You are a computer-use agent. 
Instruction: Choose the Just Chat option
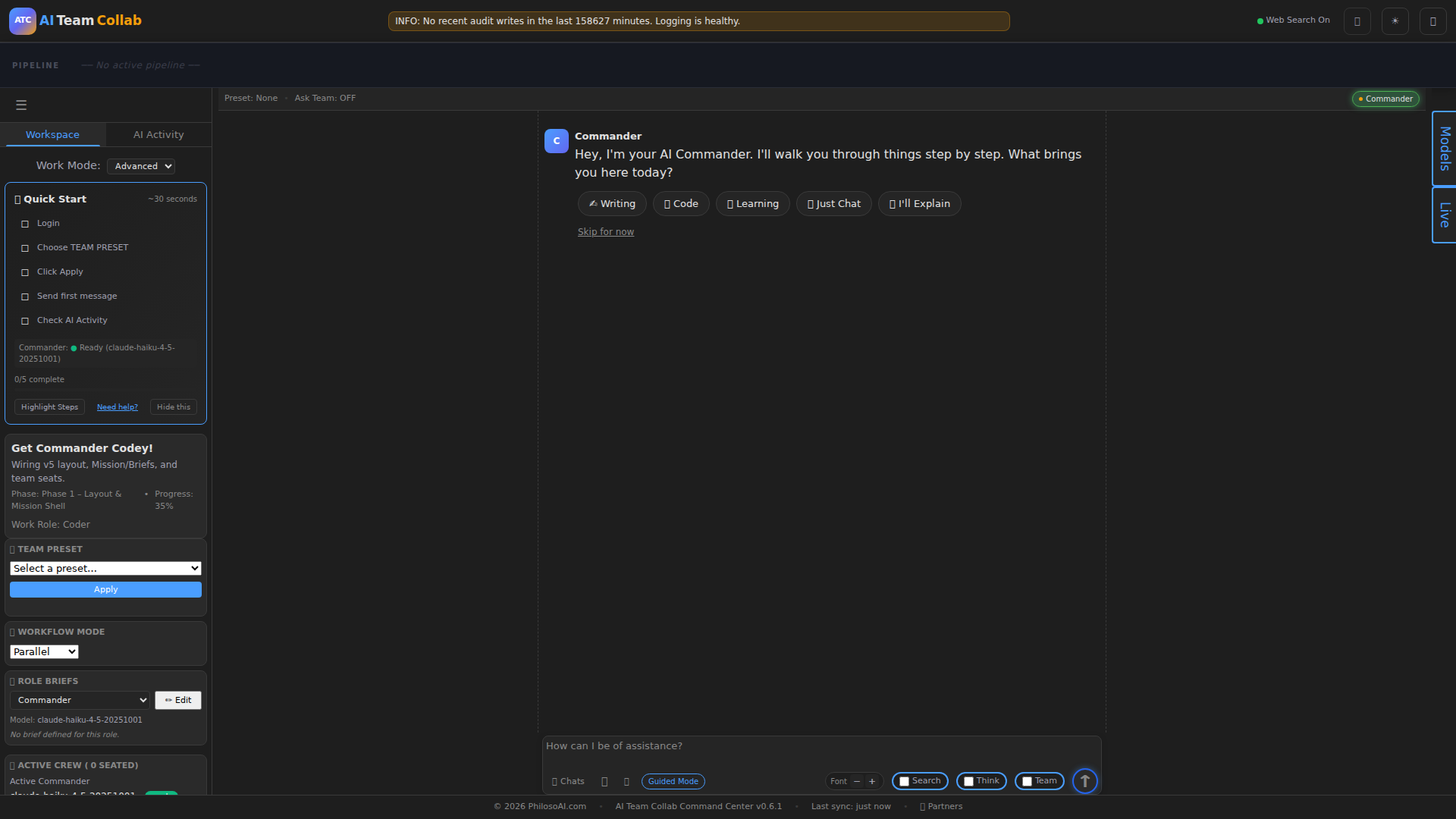[833, 204]
